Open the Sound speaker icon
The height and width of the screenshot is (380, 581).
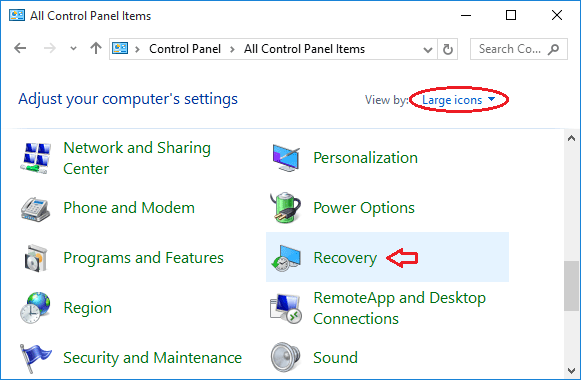285,357
